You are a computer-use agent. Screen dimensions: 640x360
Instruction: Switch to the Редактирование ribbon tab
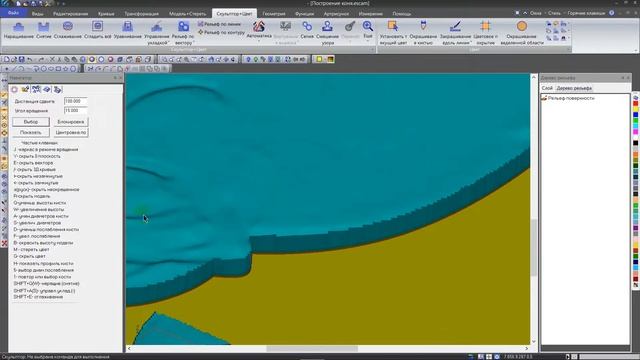click(70, 13)
